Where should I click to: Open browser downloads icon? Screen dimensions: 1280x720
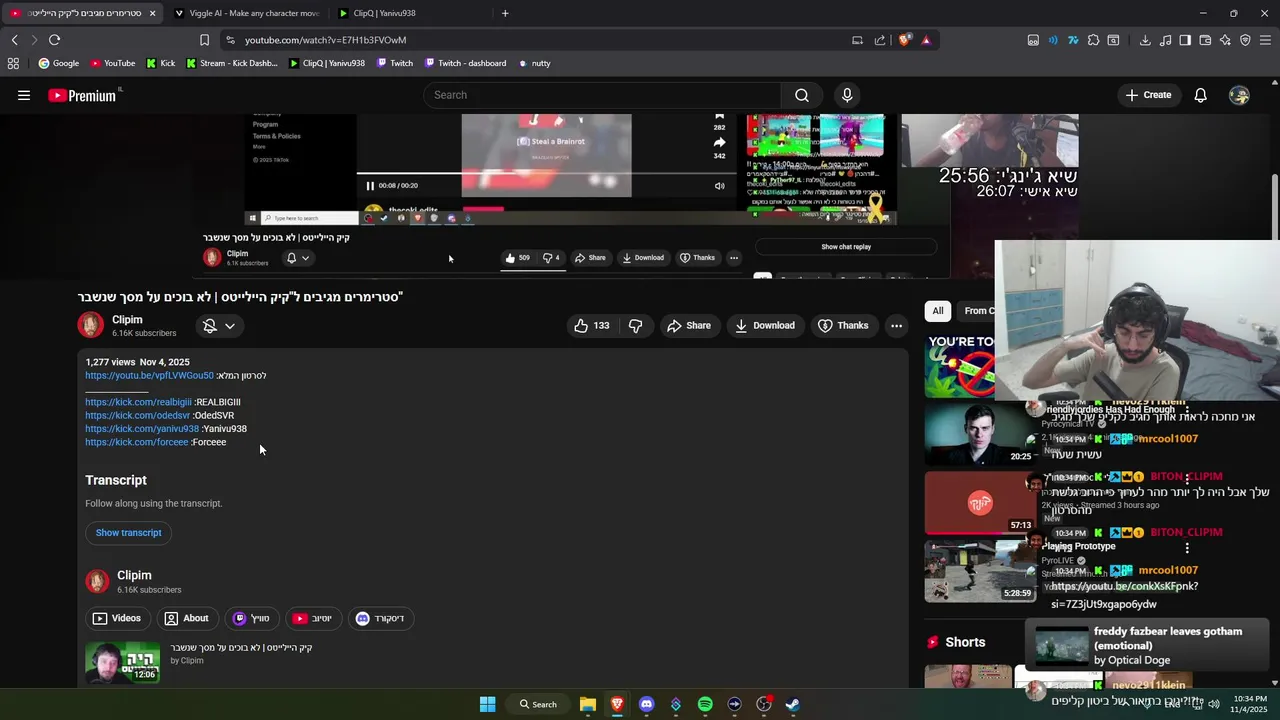(x=1145, y=40)
